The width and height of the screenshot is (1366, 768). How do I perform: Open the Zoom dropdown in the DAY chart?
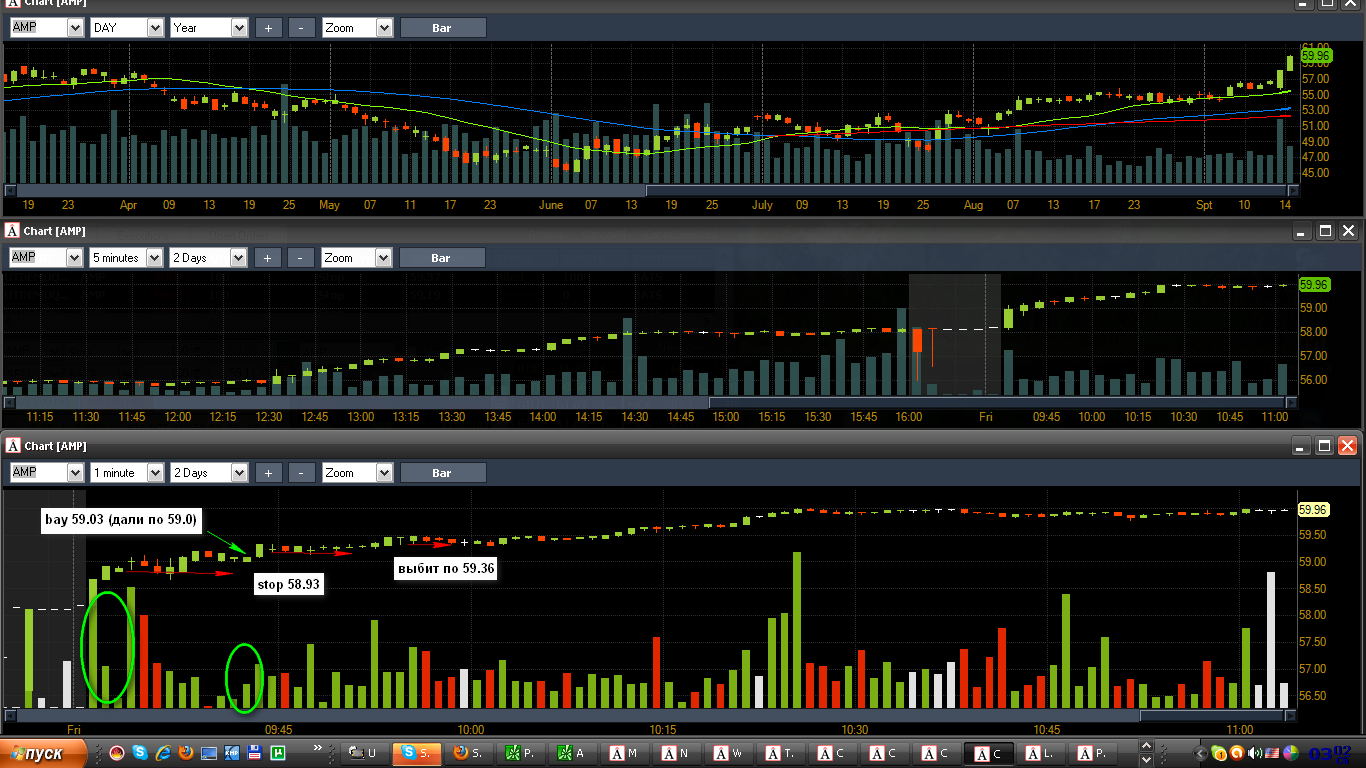pyautogui.click(x=384, y=28)
